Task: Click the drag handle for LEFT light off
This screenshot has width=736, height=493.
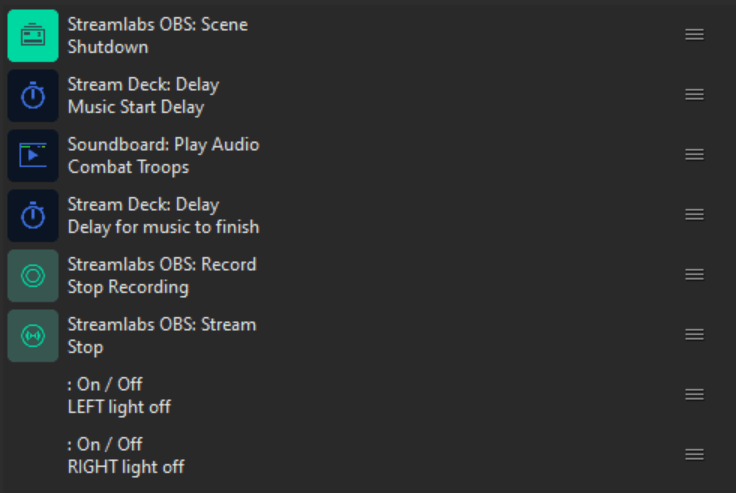Action: (694, 395)
